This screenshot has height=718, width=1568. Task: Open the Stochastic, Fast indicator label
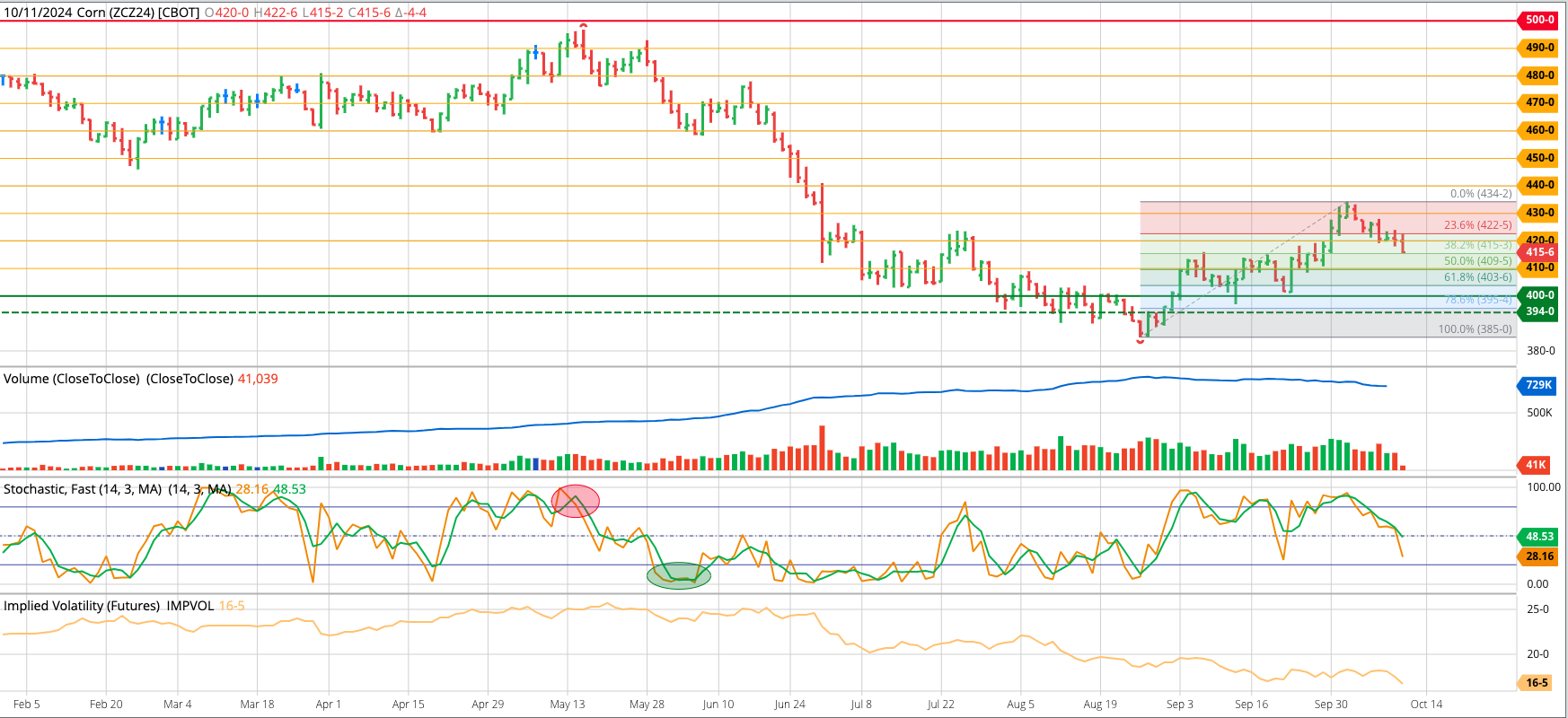coord(117,489)
